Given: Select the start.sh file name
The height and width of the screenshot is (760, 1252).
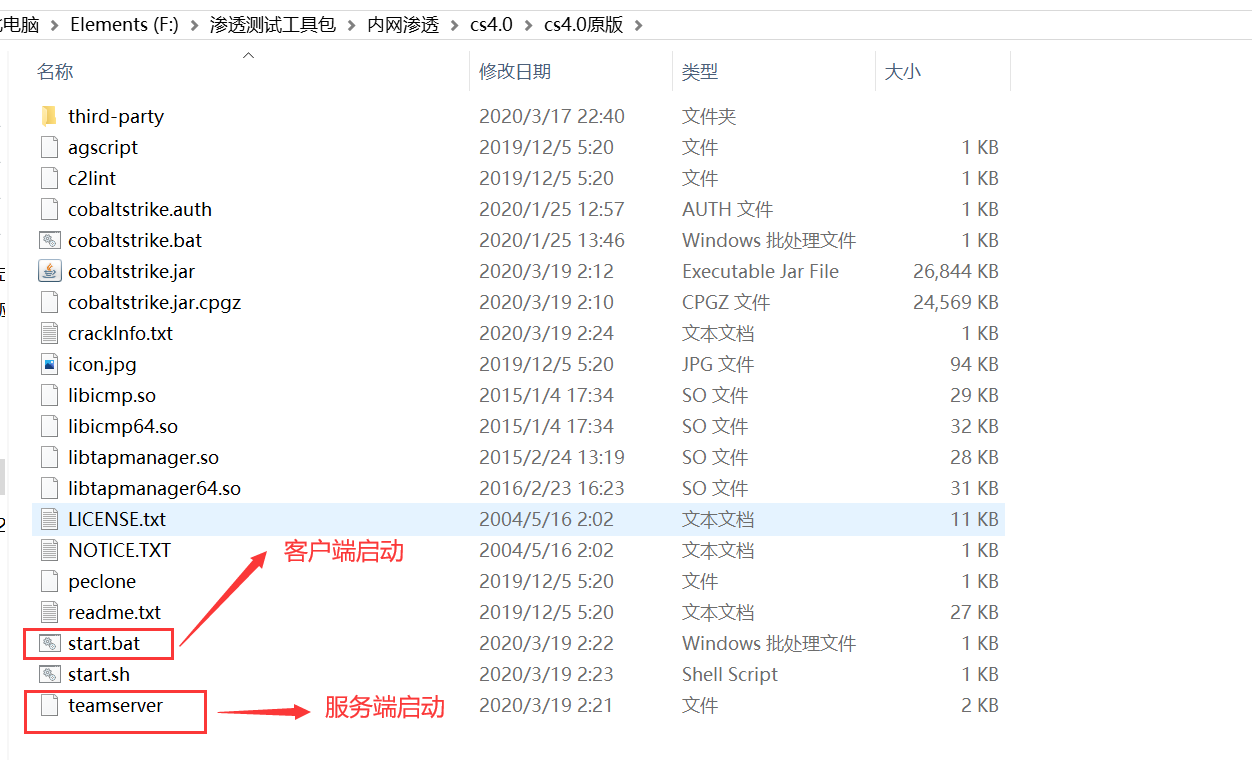Looking at the screenshot, I should click(x=99, y=674).
